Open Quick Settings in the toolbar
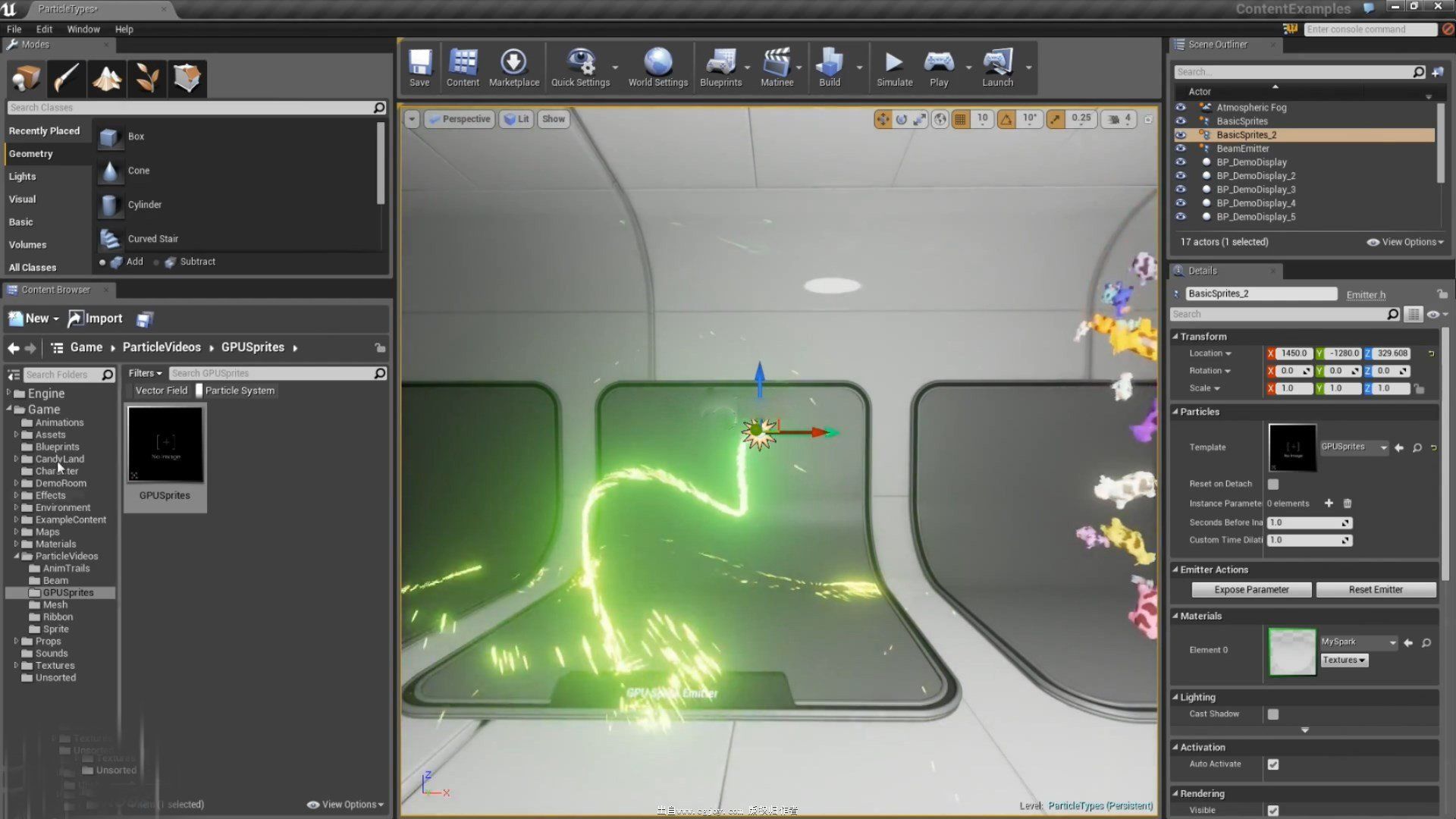This screenshot has width=1456, height=819. click(580, 67)
